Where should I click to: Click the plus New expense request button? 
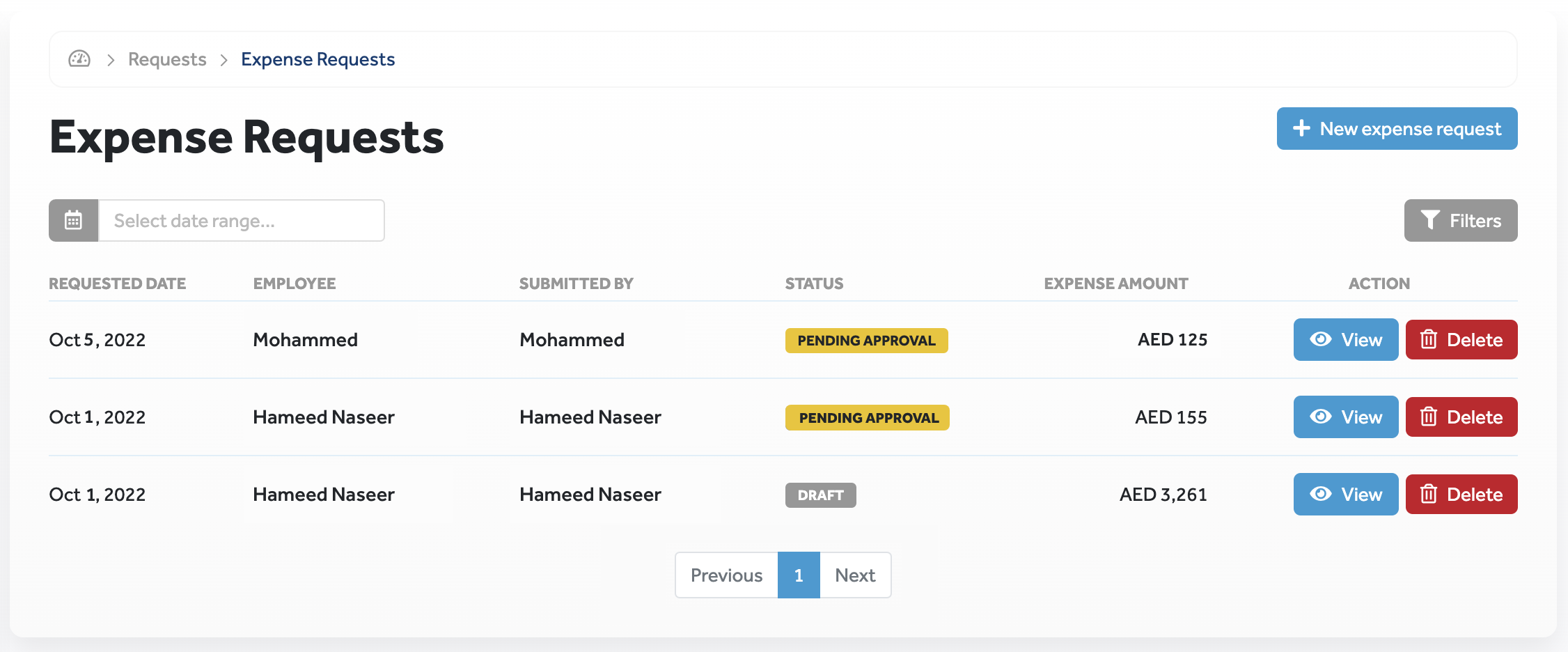point(1396,129)
